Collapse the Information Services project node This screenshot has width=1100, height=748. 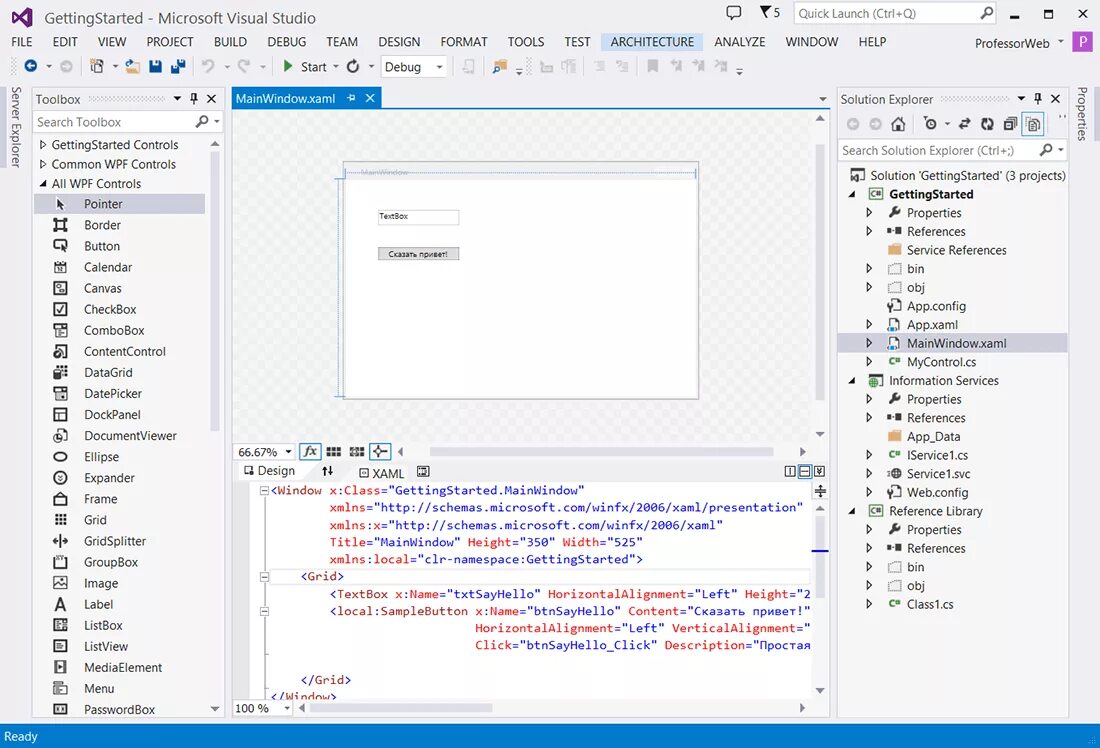[x=852, y=380]
